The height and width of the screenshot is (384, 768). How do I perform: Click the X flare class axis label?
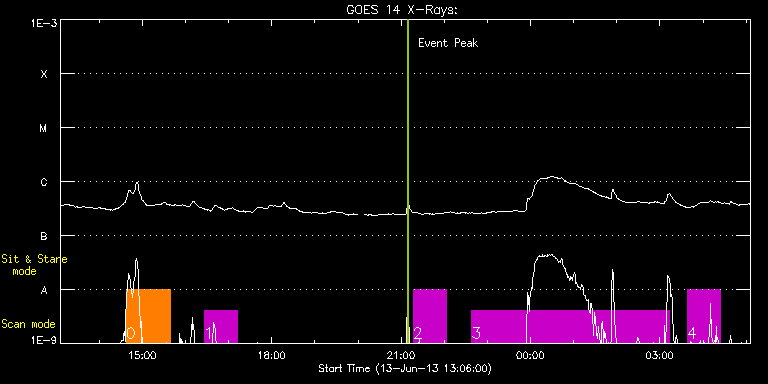[44, 74]
